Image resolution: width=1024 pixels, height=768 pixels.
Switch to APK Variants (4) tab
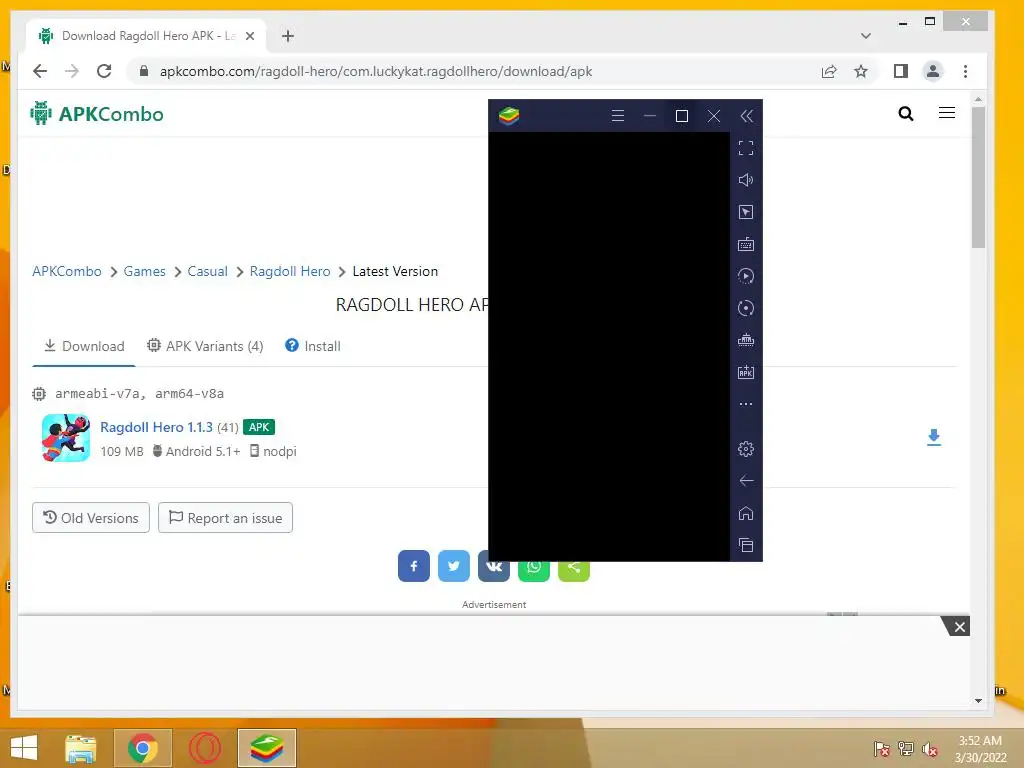[x=205, y=346]
